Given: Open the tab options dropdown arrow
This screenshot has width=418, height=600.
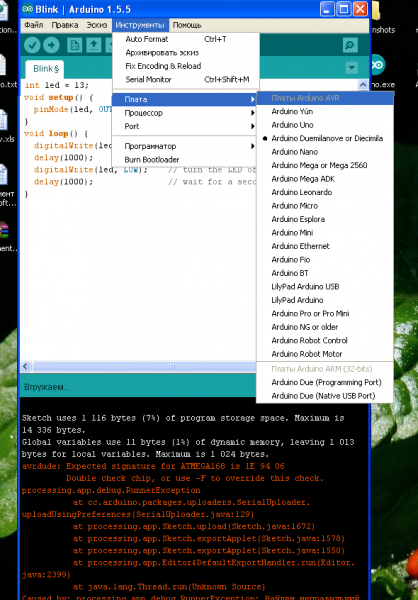Looking at the screenshot, I should tap(351, 68).
